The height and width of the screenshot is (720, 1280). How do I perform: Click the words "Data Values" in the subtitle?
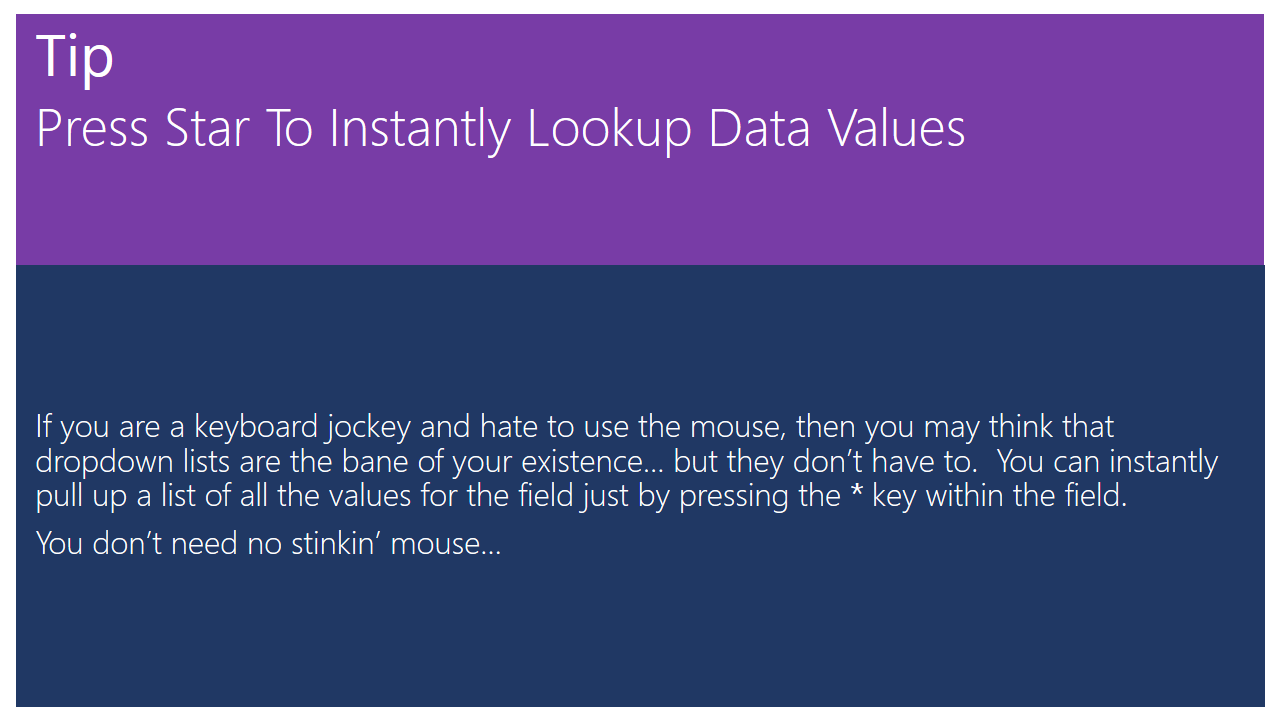837,129
